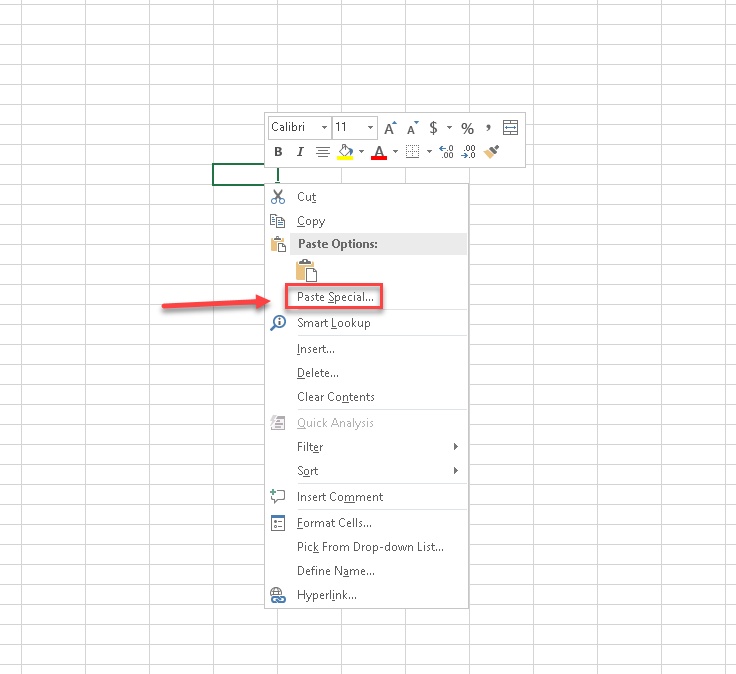Open the fill color dropdown arrow
Image resolution: width=736 pixels, height=674 pixels.
pos(361,151)
